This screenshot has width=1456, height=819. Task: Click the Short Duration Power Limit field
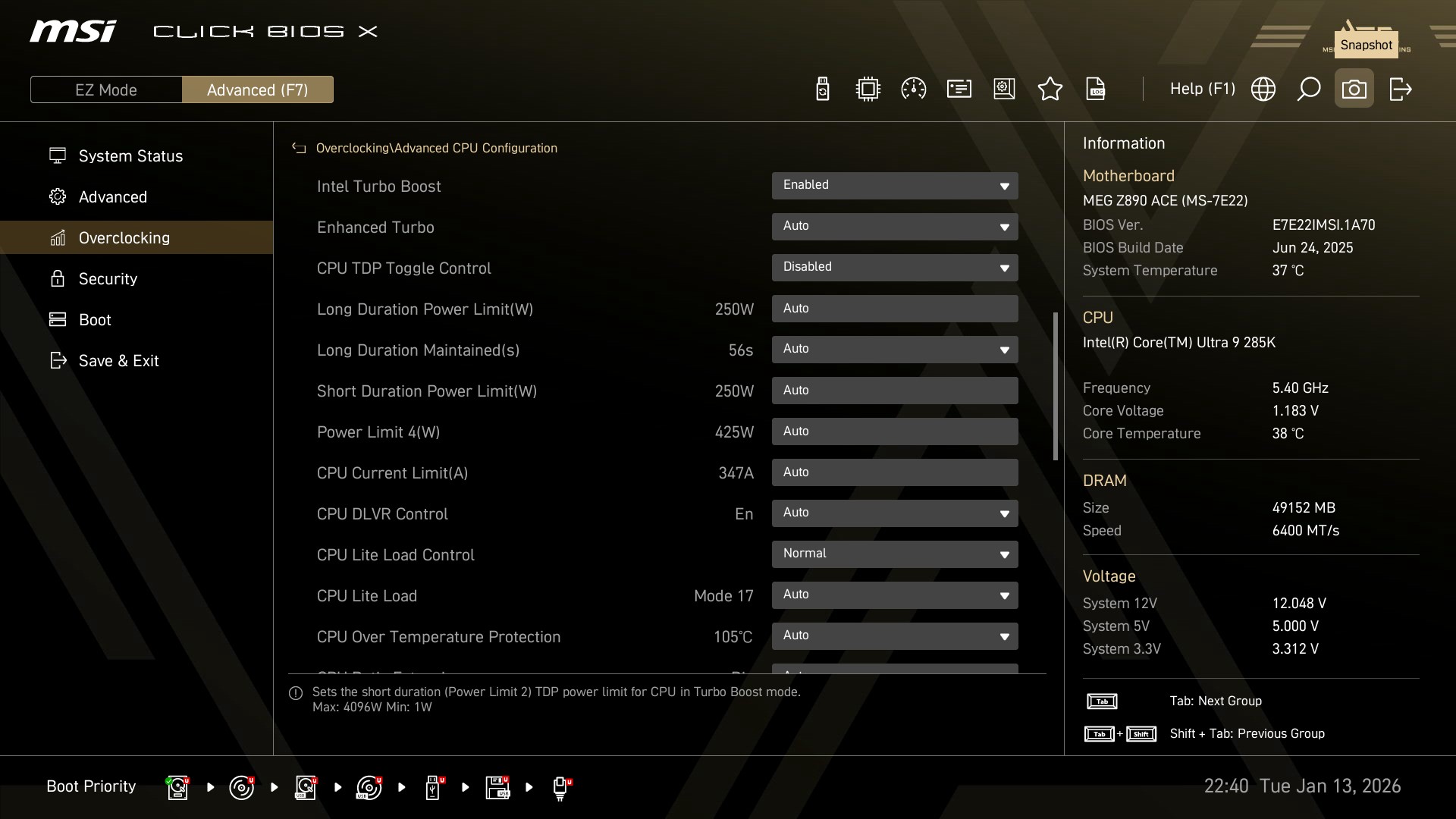(894, 391)
